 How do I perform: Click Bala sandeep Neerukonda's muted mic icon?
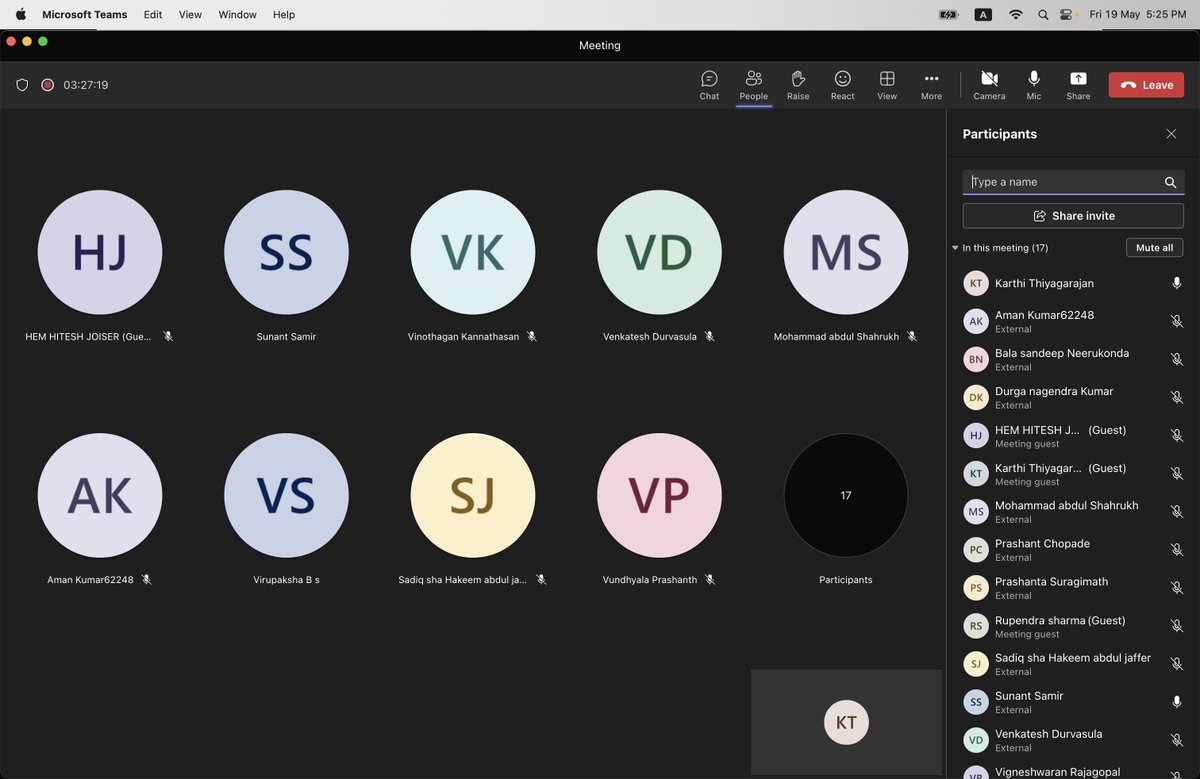(1177, 360)
